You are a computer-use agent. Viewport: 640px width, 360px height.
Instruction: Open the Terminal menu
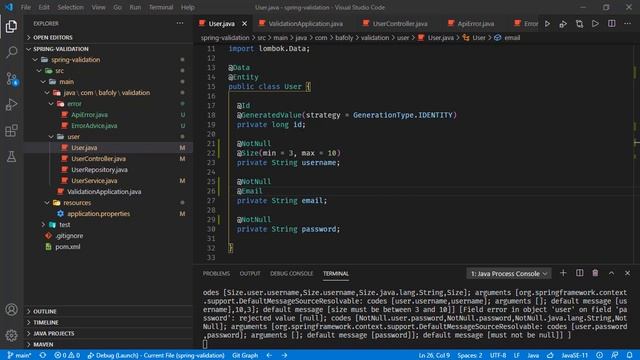tap(161, 7)
